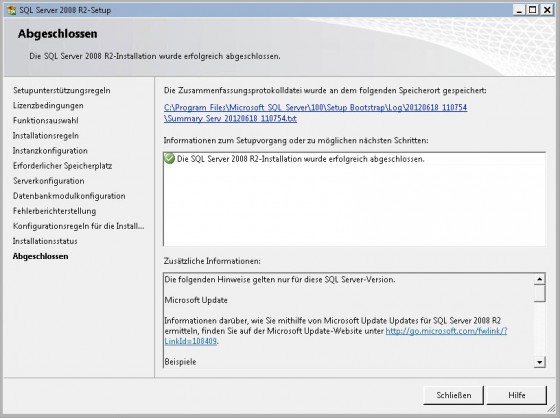Select the Setupunterstützungsregeln step

click(61, 90)
